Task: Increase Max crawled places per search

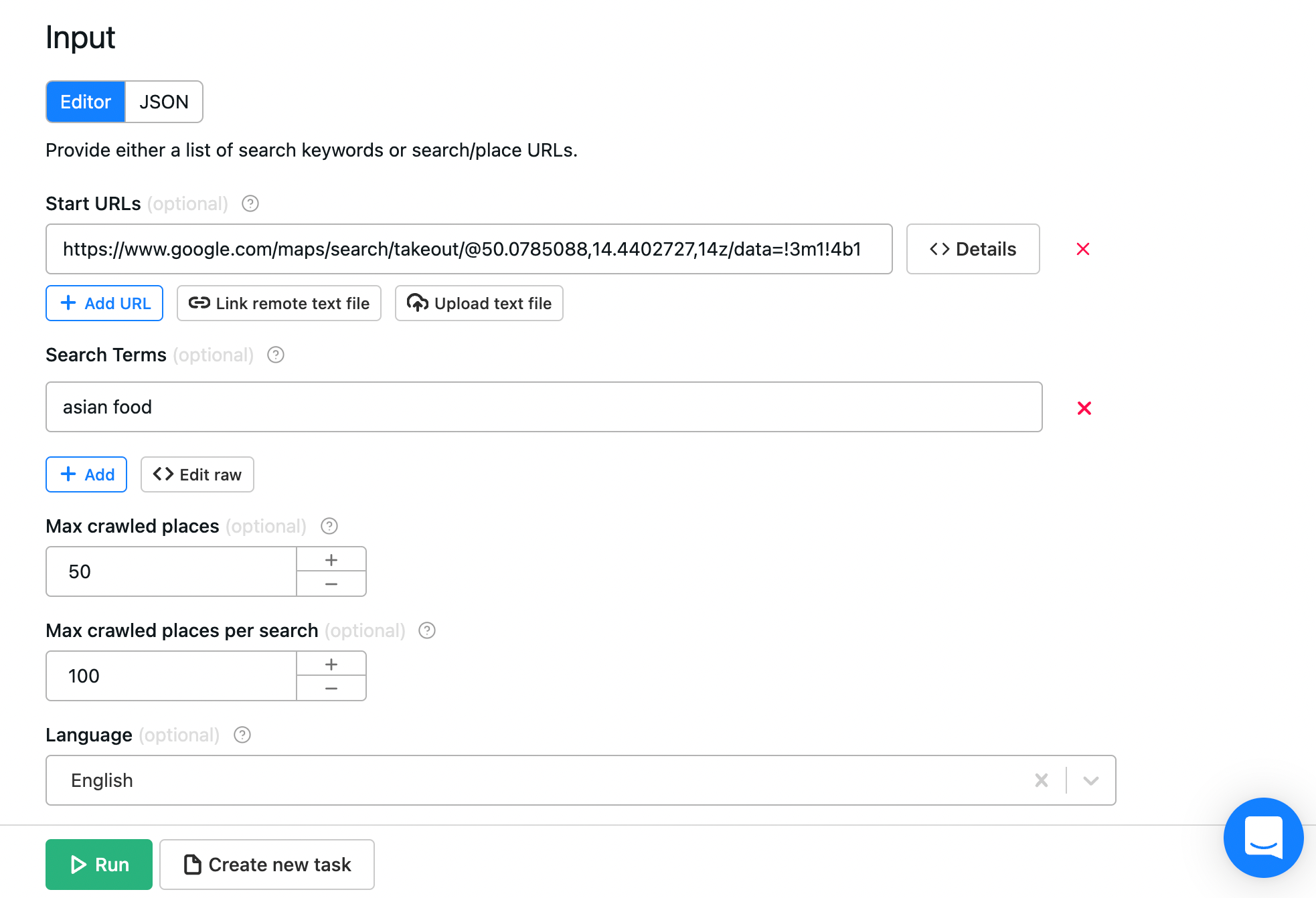Action: point(331,664)
